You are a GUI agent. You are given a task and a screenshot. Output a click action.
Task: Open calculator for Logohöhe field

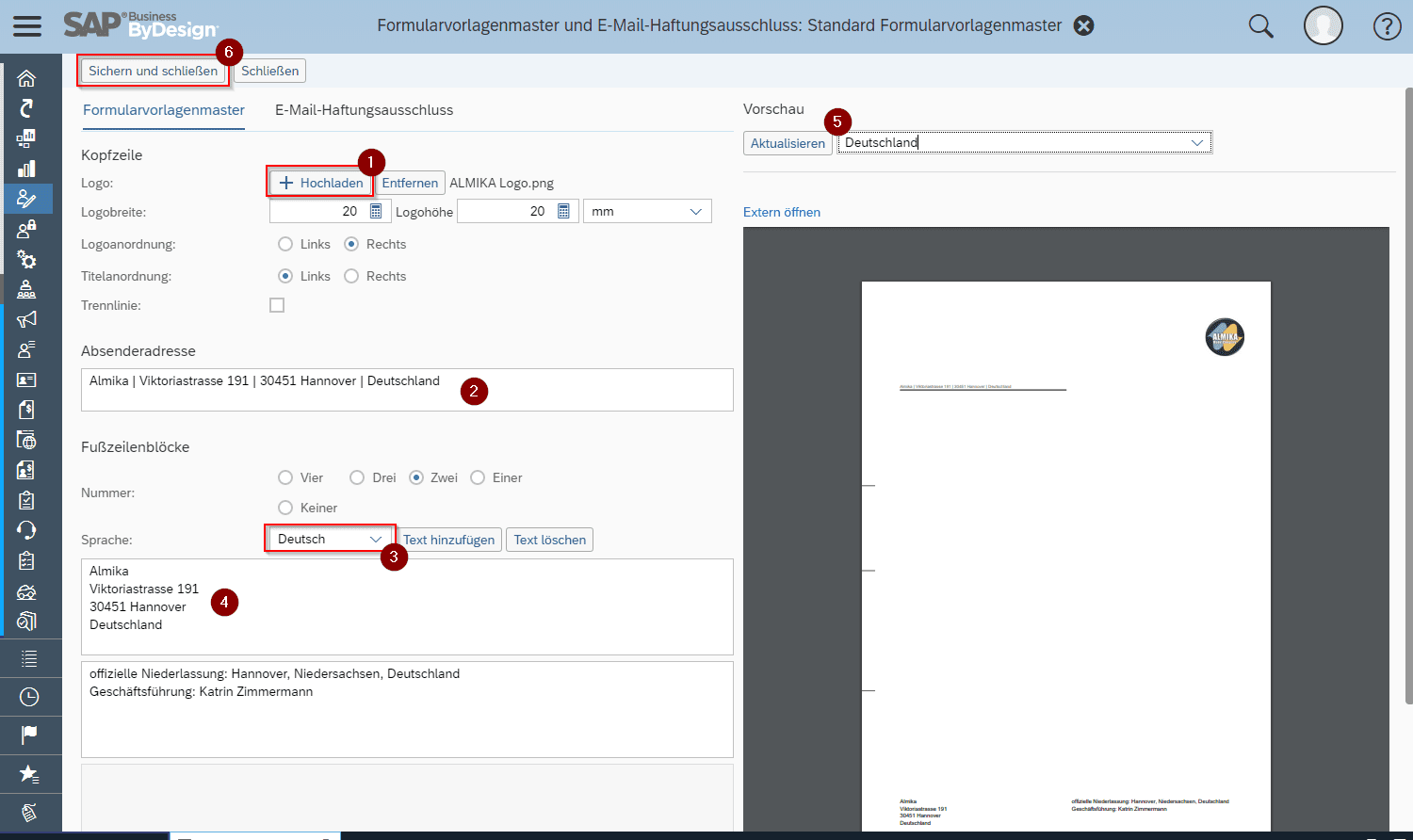point(563,211)
